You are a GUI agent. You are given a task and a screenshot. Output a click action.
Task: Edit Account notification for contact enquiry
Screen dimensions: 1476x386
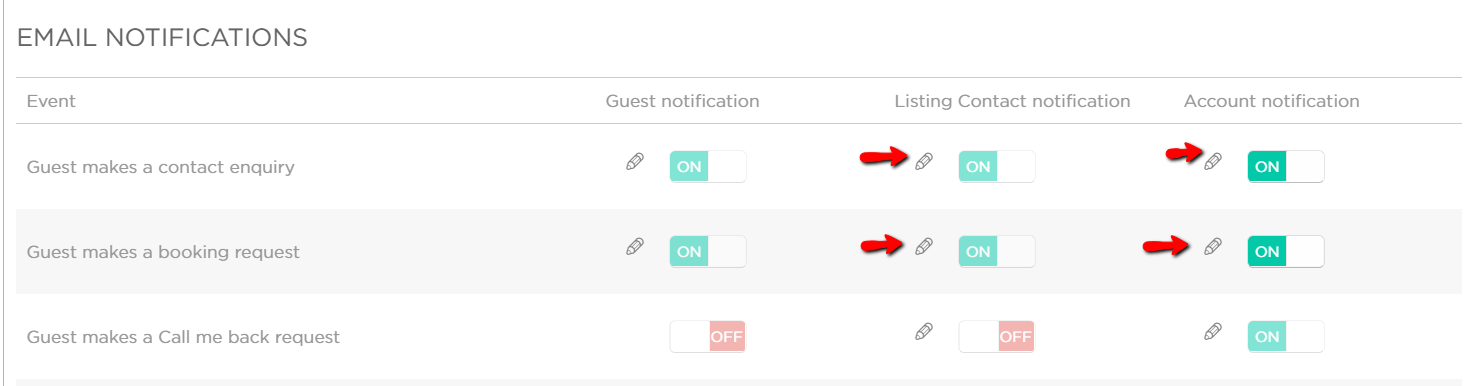pos(1213,161)
